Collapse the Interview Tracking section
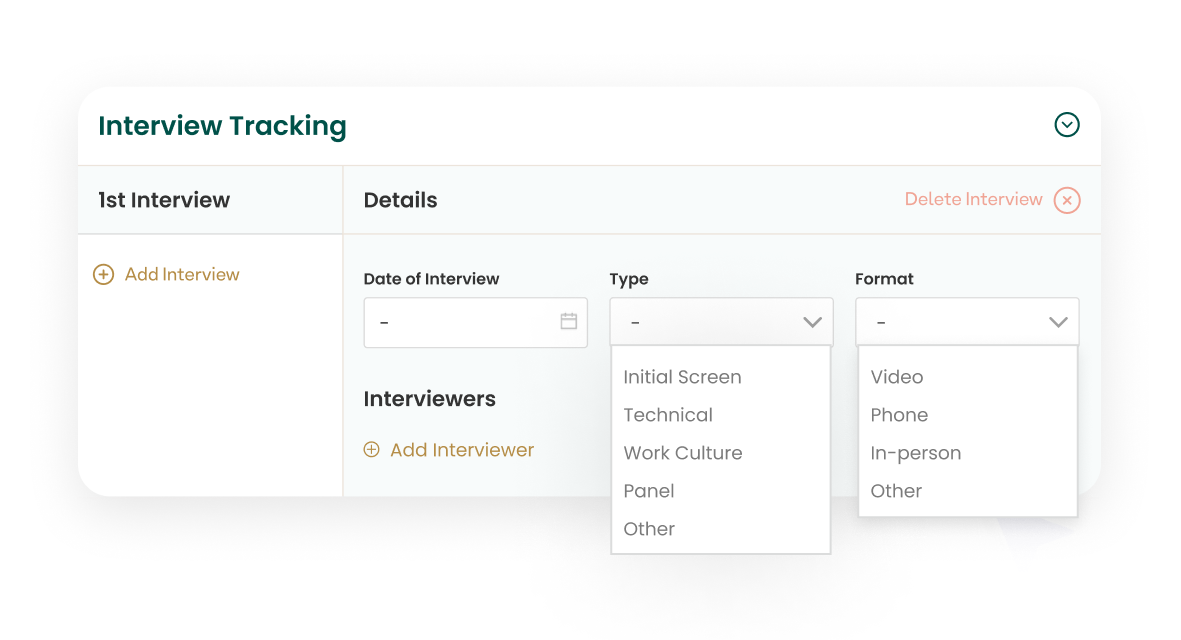Viewport: 1181px width, 640px height. coord(1066,125)
